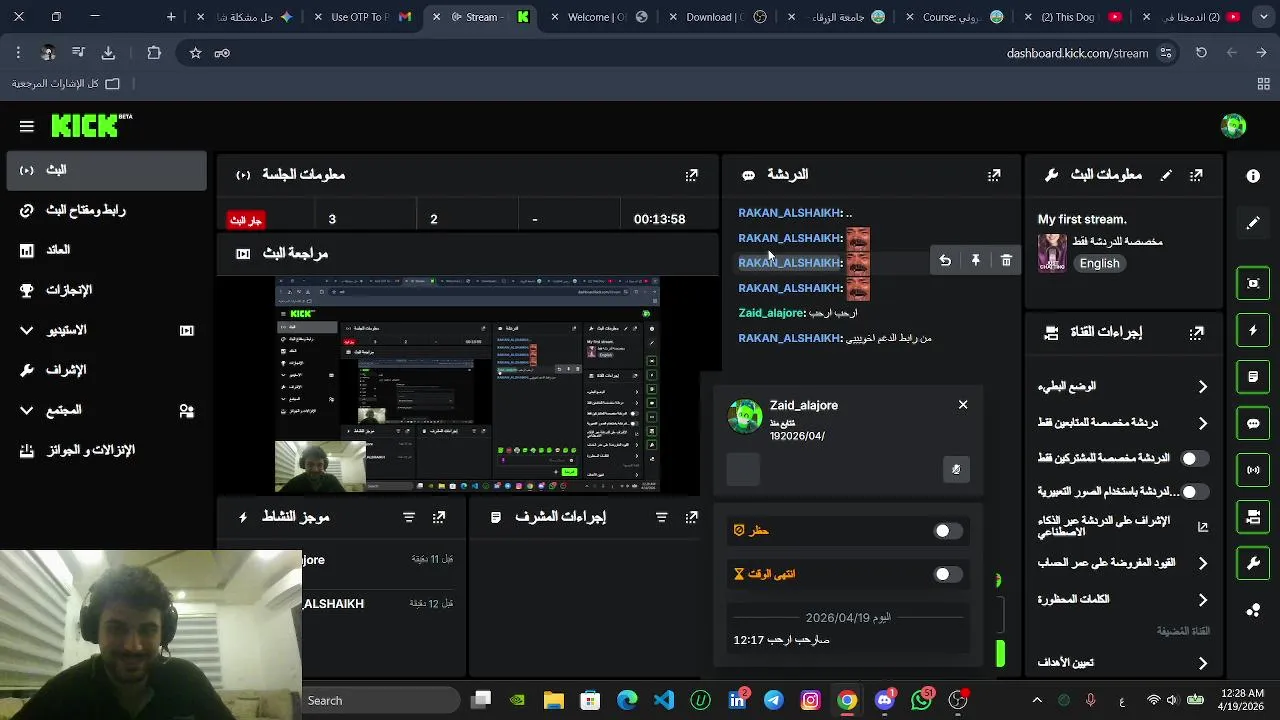The width and height of the screenshot is (1280, 720).
Task: Switch to the Welcome browser tab
Action: coord(598,17)
